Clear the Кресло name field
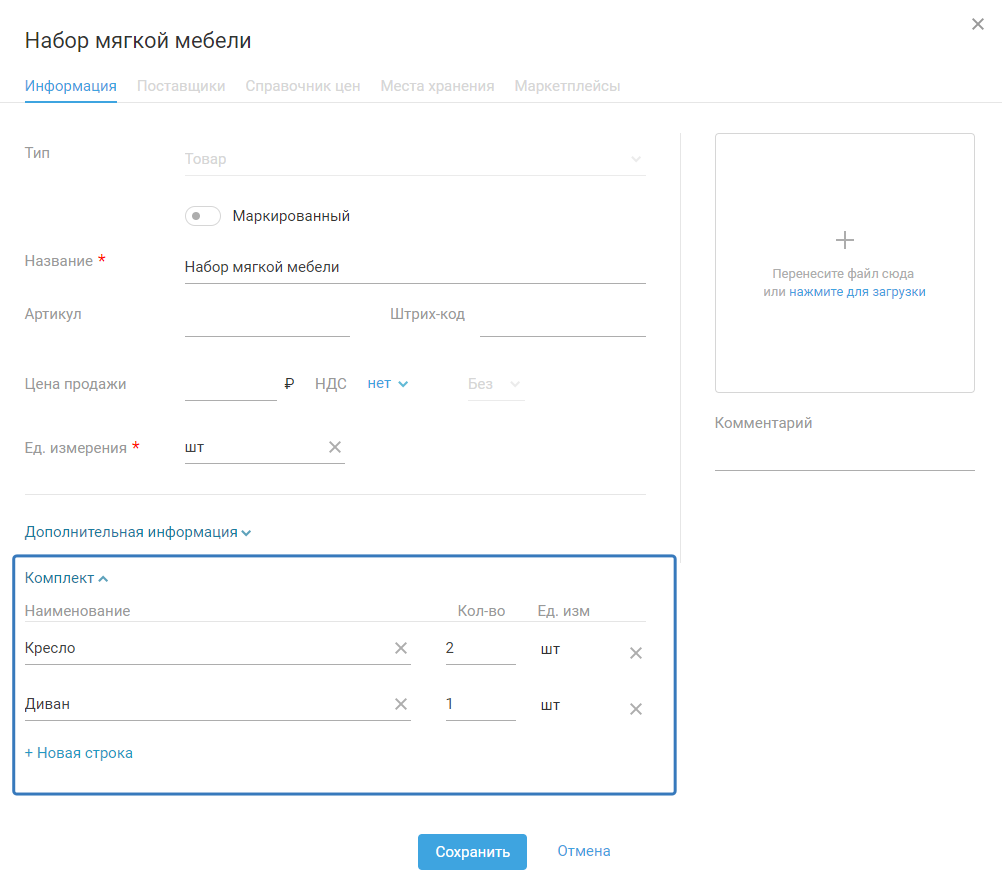Image resolution: width=1002 pixels, height=894 pixels. [x=401, y=649]
